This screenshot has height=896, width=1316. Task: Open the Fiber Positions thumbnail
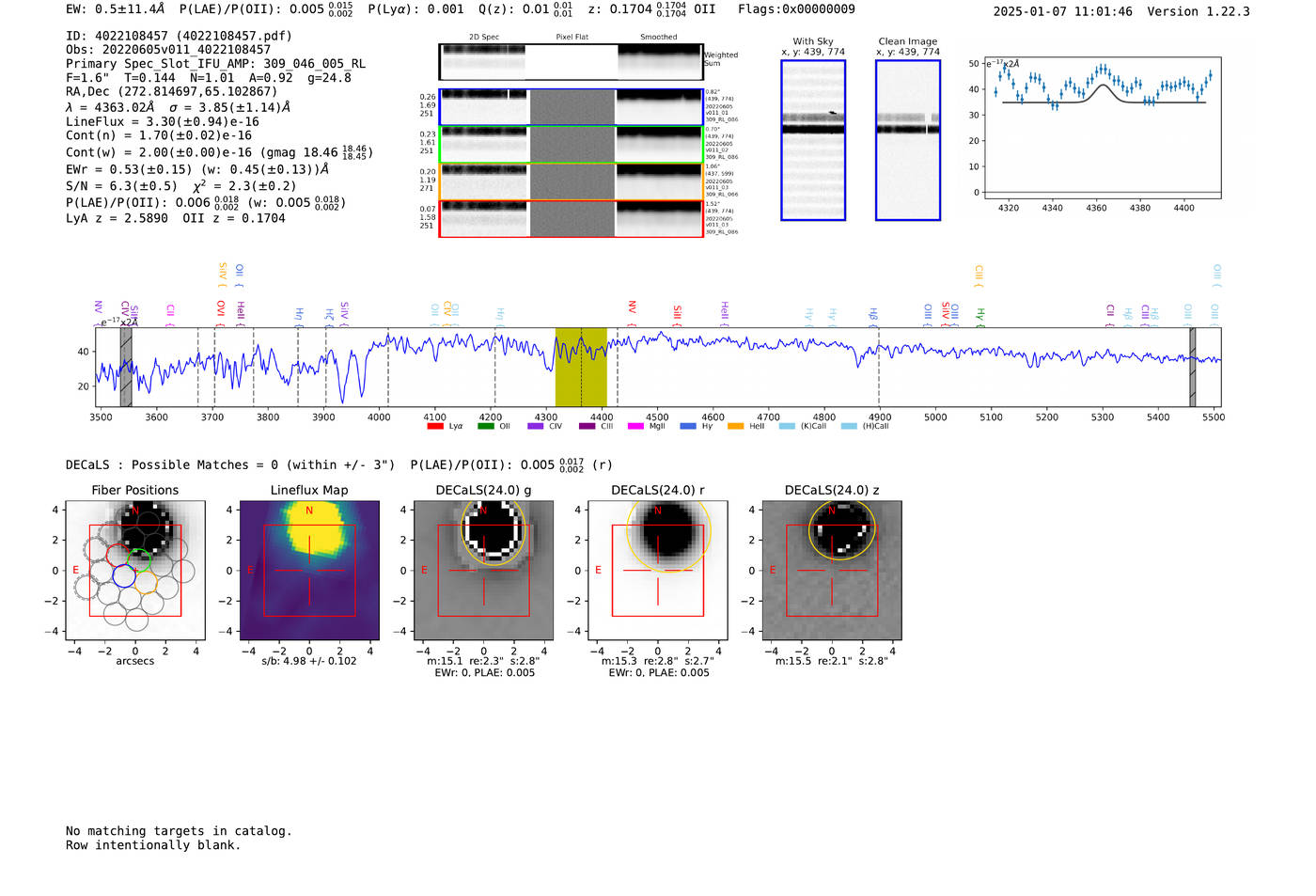coord(135,571)
